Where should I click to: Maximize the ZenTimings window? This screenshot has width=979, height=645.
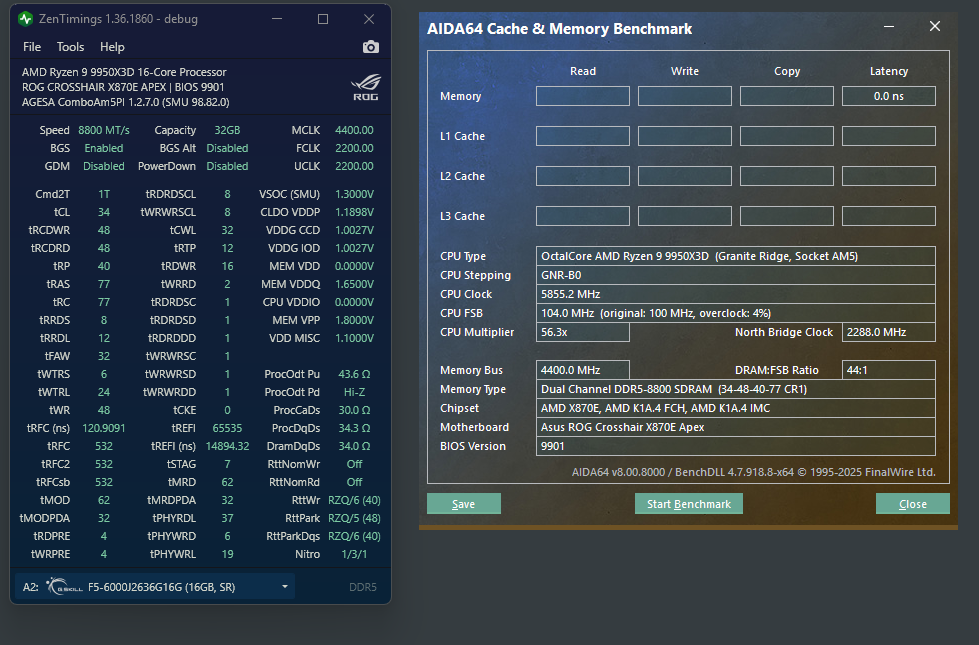323,19
